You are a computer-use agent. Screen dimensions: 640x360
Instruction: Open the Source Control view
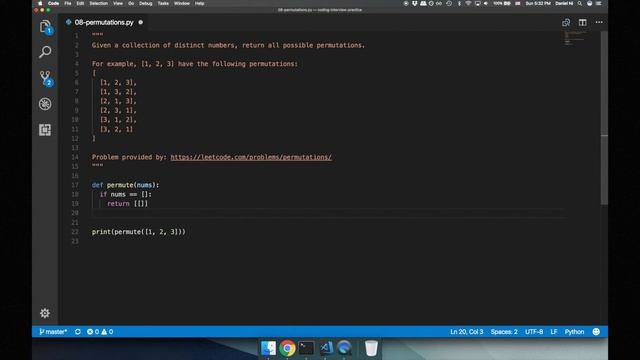tap(45, 78)
